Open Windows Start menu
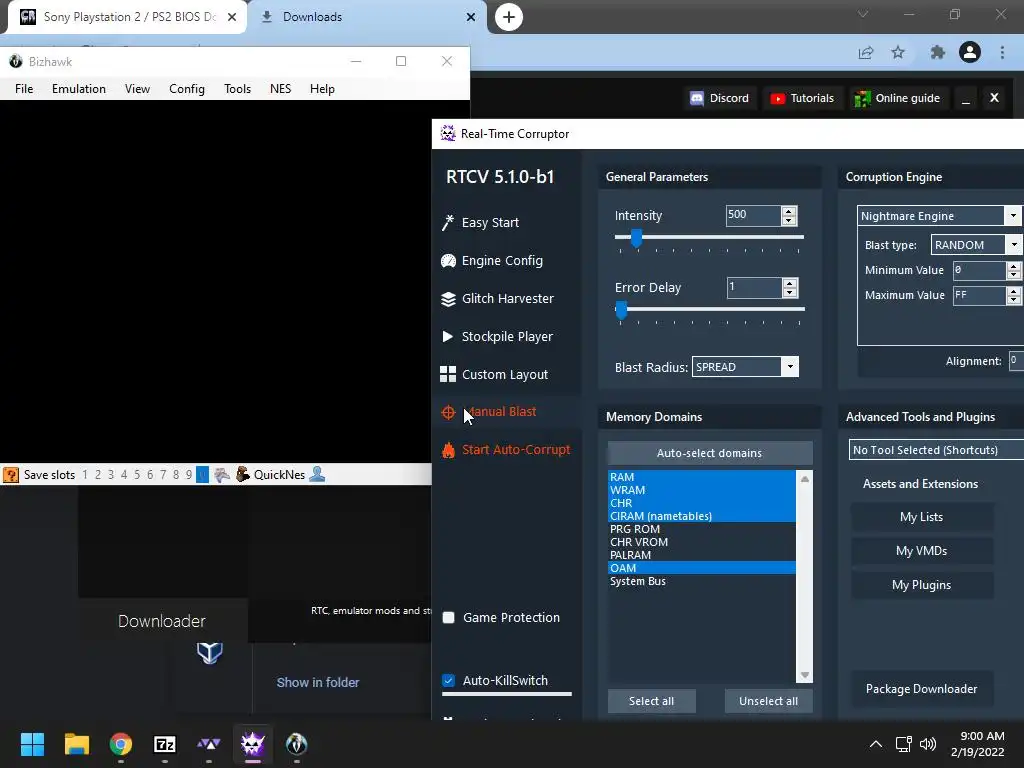This screenshot has height=768, width=1024. 32,744
